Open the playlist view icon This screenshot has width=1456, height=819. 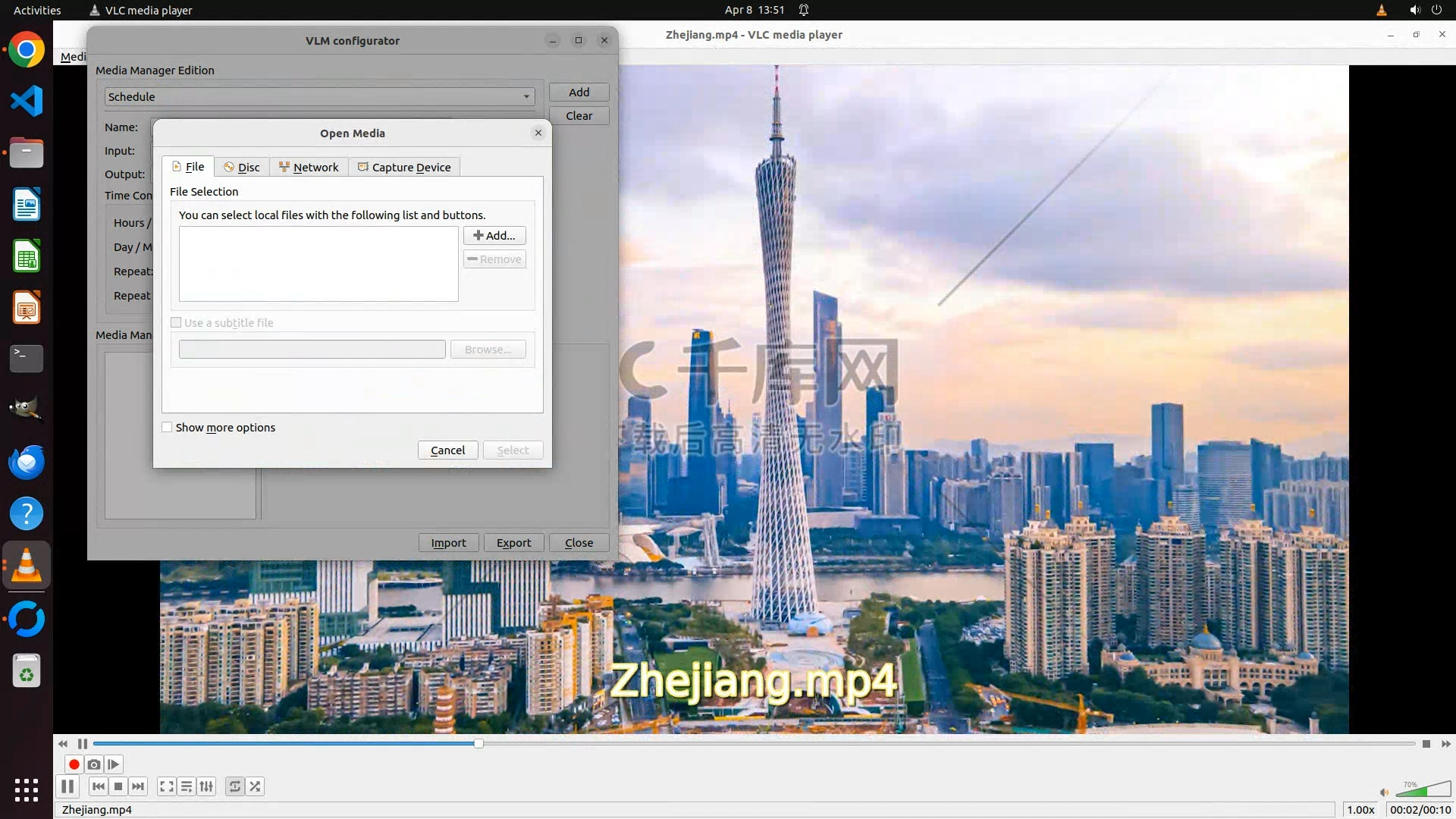coord(187,786)
